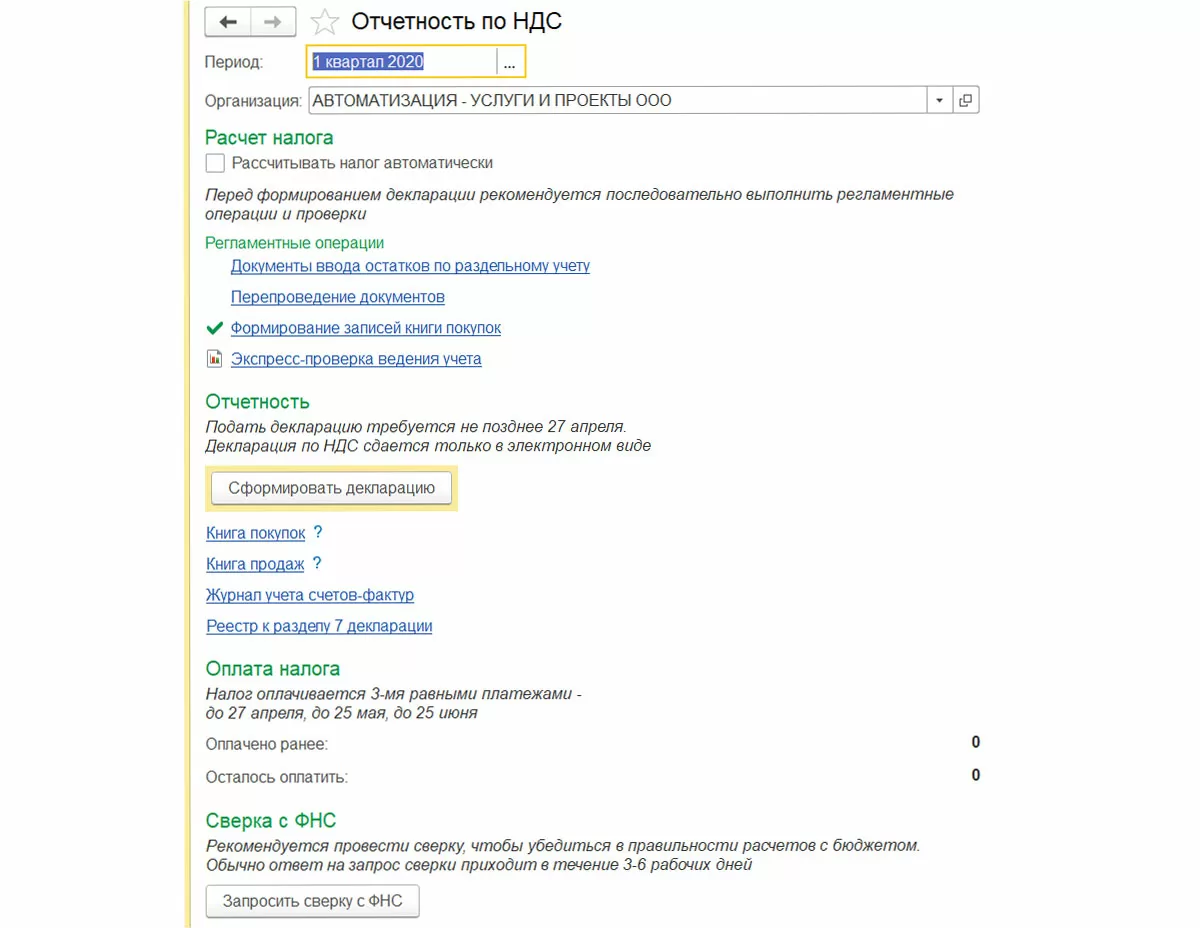The height and width of the screenshot is (928, 1200).
Task: Open Документы ввода остатков по раздельному учету
Action: 410,266
